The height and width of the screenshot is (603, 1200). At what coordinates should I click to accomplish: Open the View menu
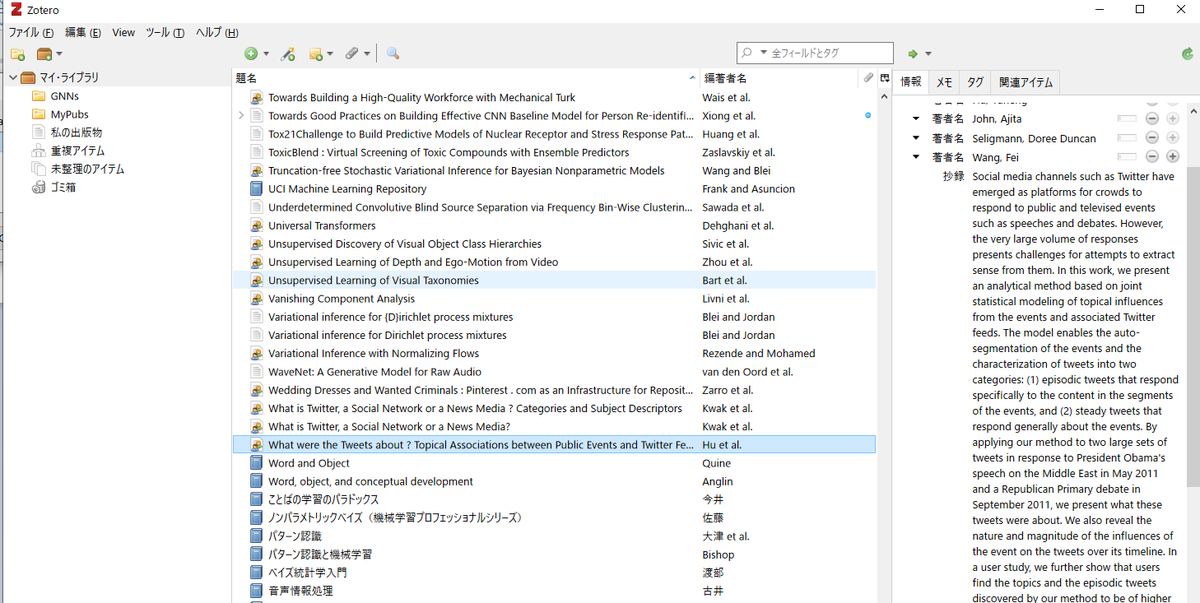point(123,32)
